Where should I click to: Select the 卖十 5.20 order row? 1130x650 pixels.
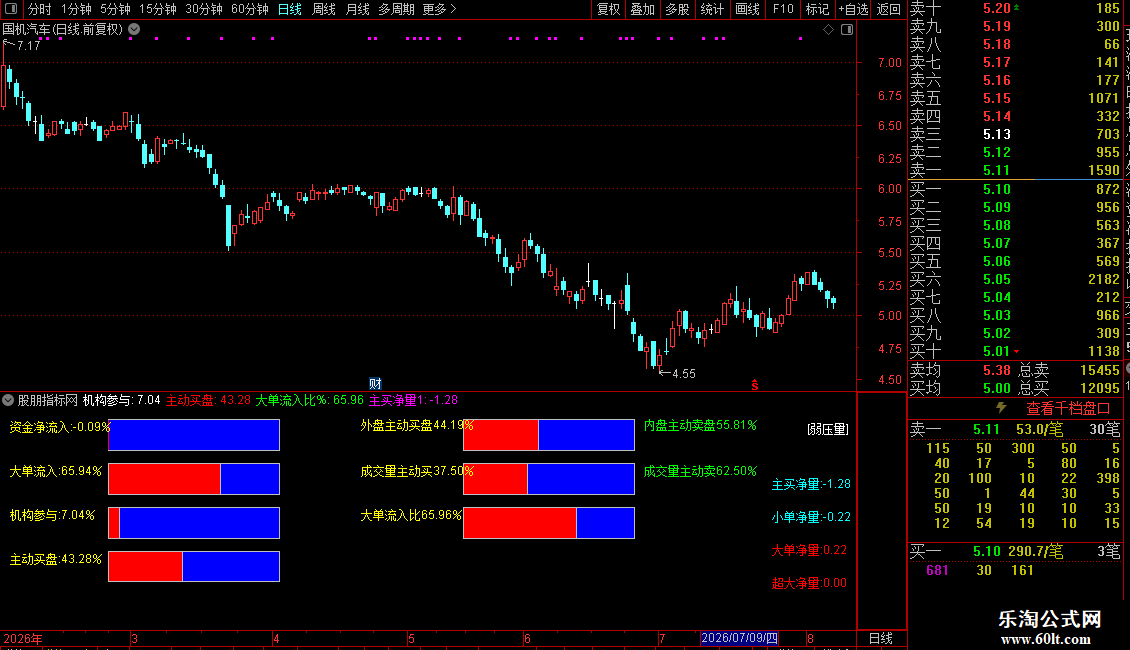pos(1015,9)
